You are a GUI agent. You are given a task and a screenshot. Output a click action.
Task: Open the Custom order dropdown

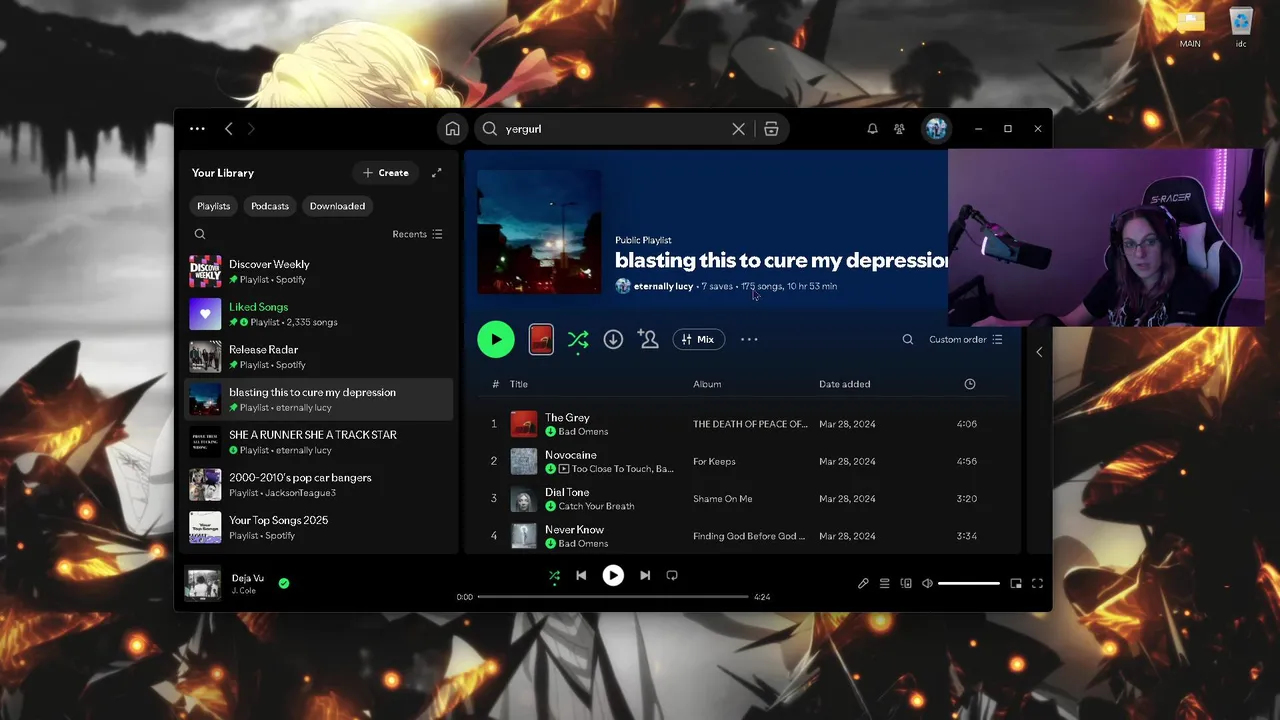[966, 340]
